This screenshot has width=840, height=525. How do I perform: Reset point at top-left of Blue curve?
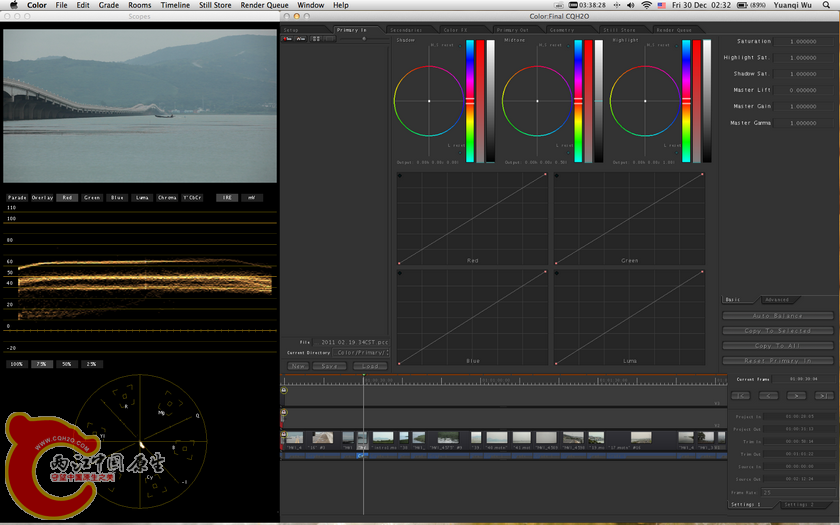400,273
